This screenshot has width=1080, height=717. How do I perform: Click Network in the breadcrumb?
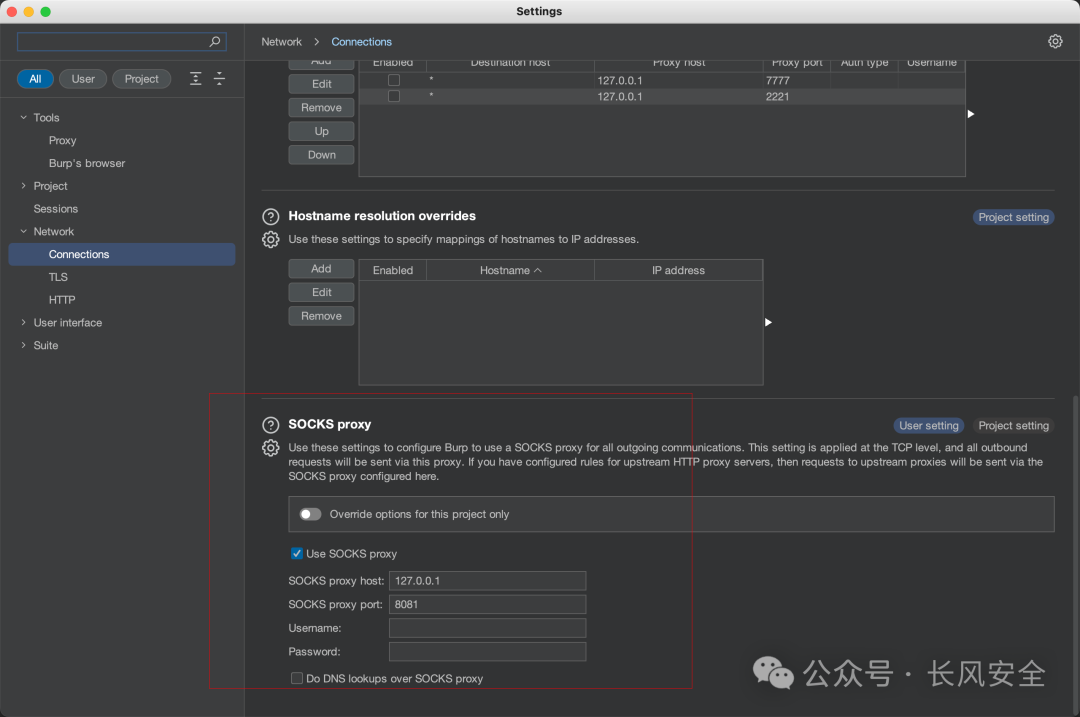pyautogui.click(x=282, y=41)
